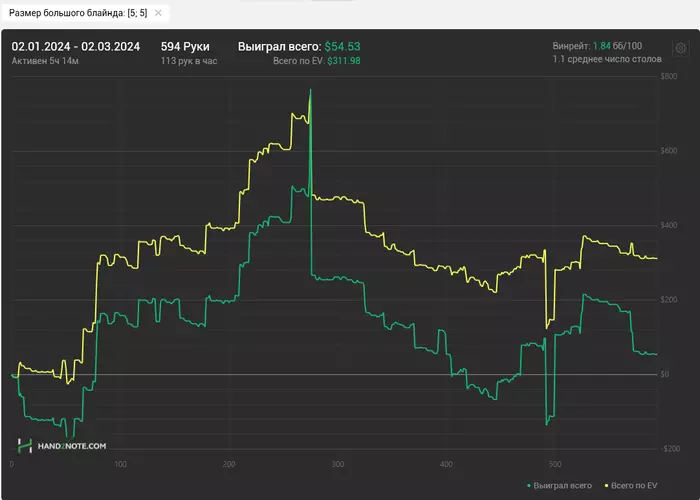Viewport: 700px width, 500px height.
Task: Click the green legend marker dot
Action: point(529,486)
